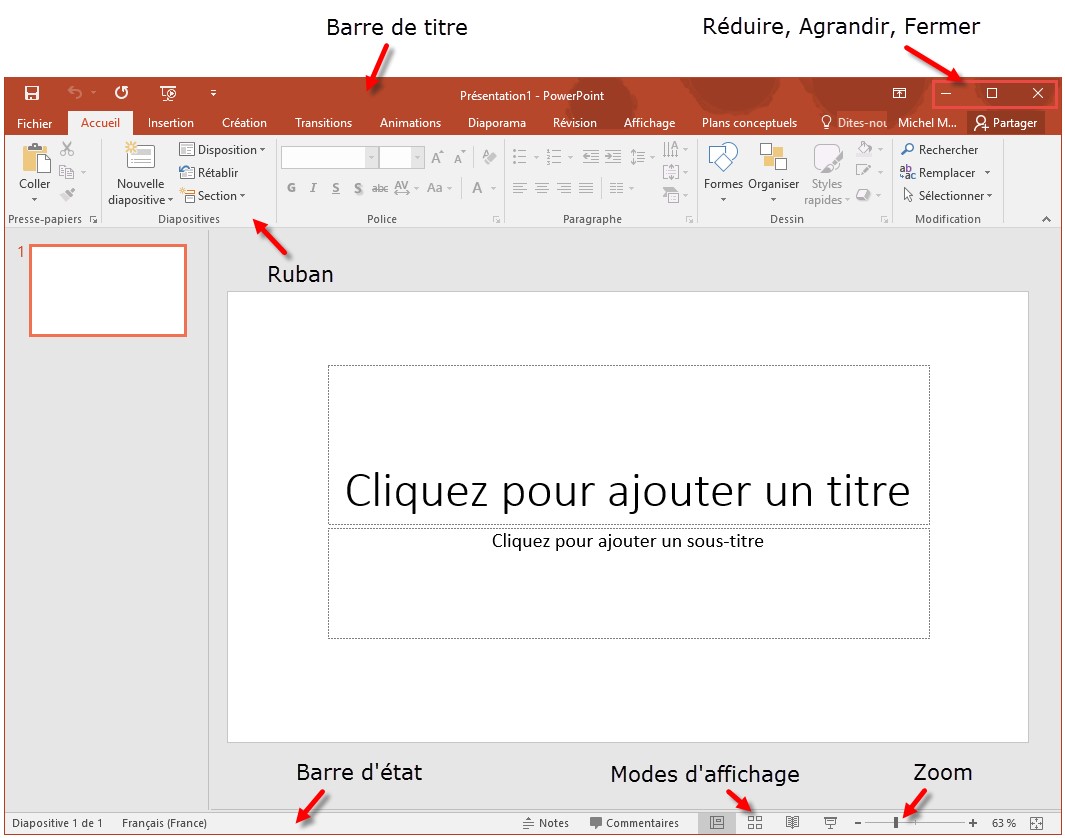This screenshot has width=1065, height=838.
Task: Click the fit slide to window icon
Action: (1036, 822)
